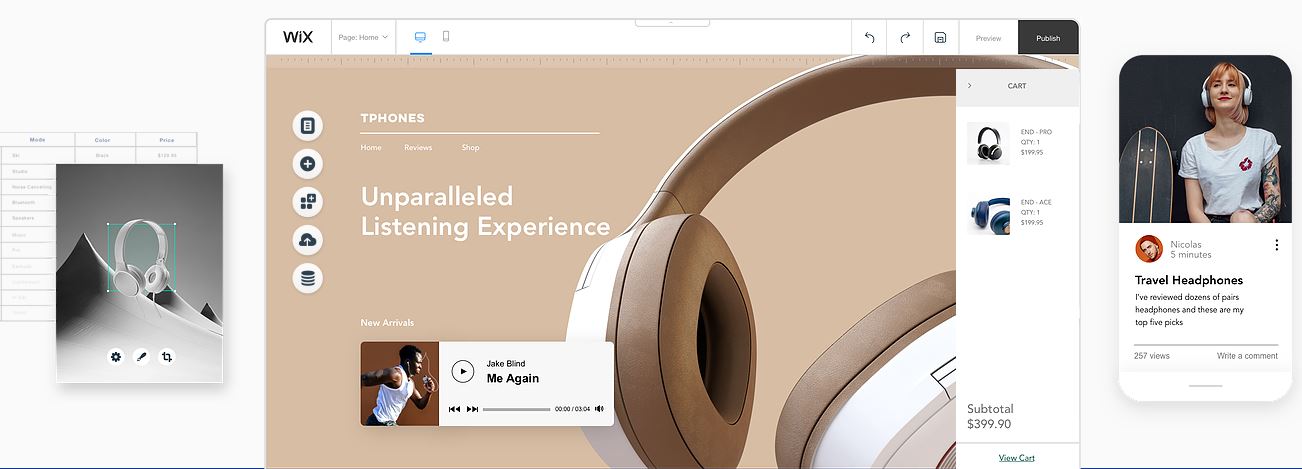Skip to previous track in player
Image resolution: width=1302 pixels, height=469 pixels.
tap(454, 409)
